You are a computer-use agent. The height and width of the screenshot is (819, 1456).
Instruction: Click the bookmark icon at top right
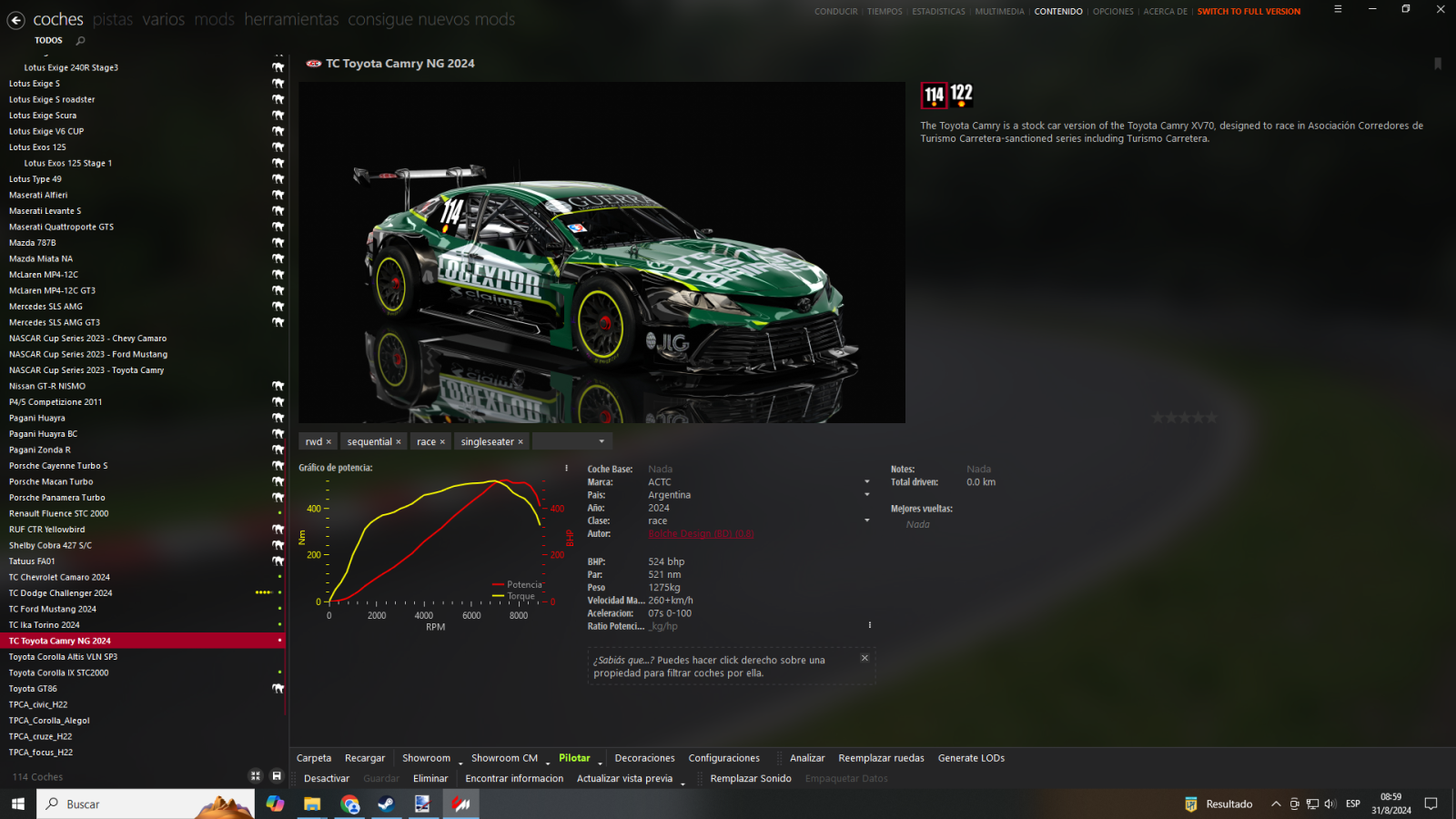coord(1438,64)
